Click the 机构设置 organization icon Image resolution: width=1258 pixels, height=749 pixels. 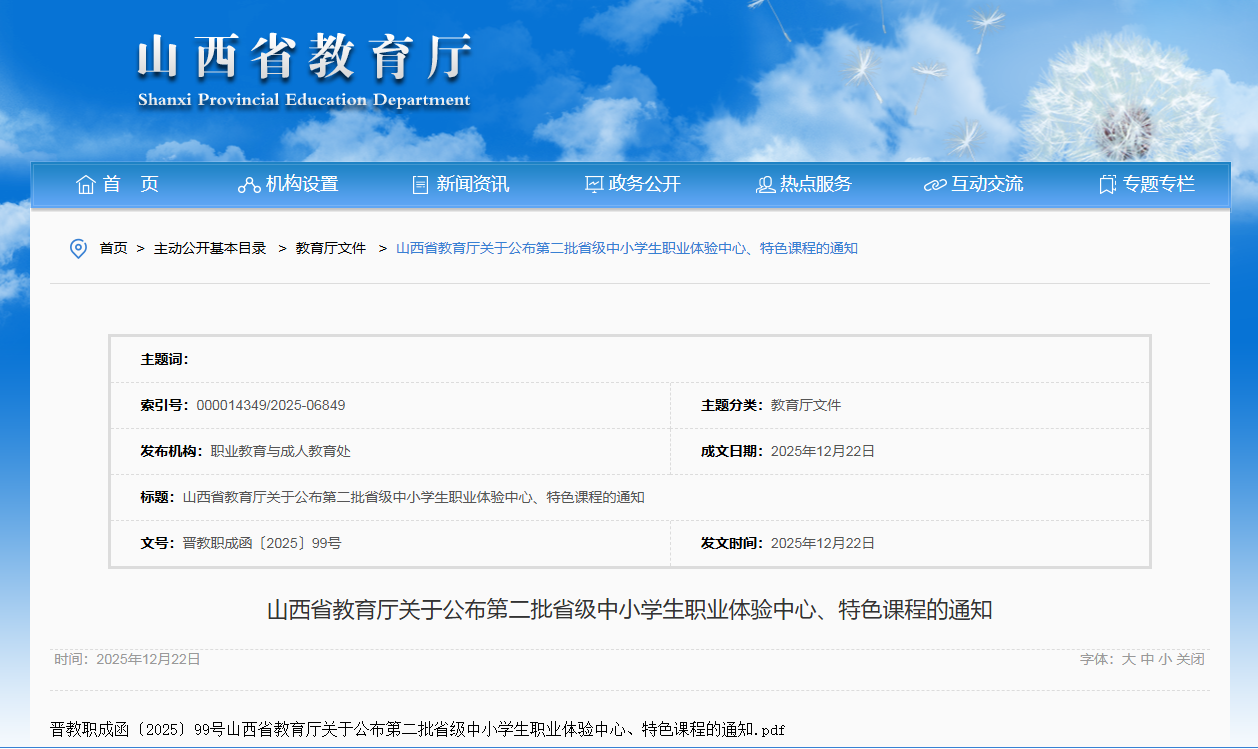click(x=248, y=185)
